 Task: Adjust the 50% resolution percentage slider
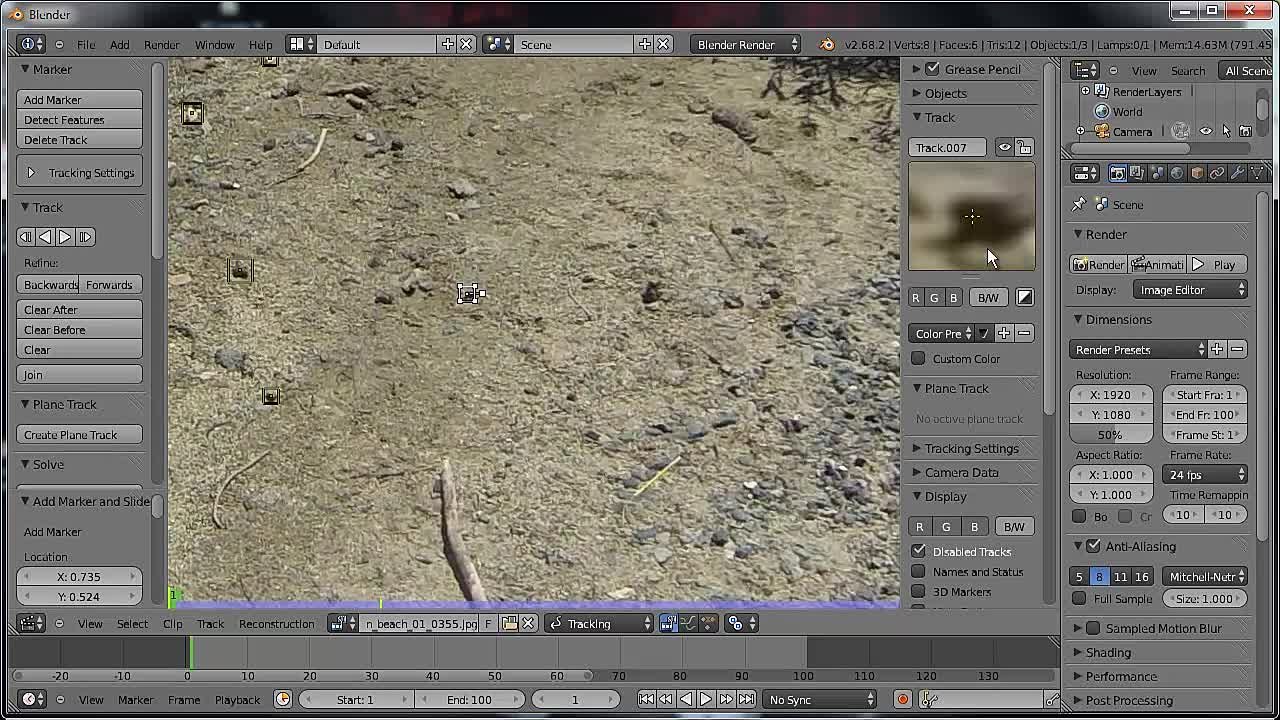1110,434
